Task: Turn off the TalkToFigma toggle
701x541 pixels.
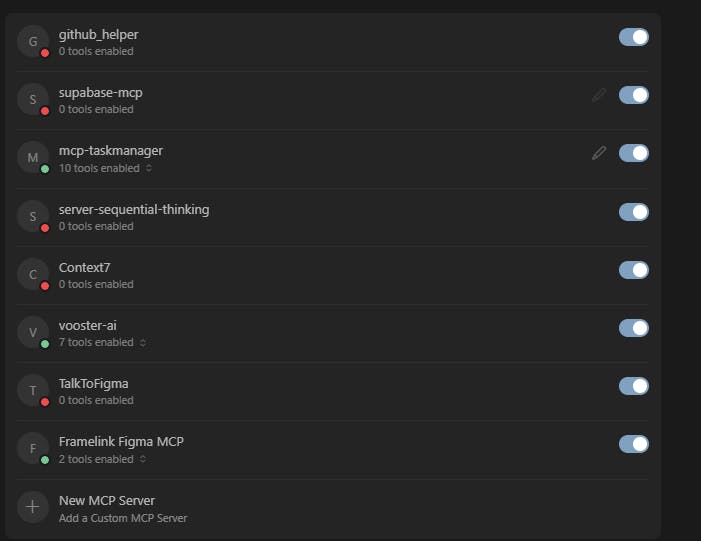Action: 634,386
